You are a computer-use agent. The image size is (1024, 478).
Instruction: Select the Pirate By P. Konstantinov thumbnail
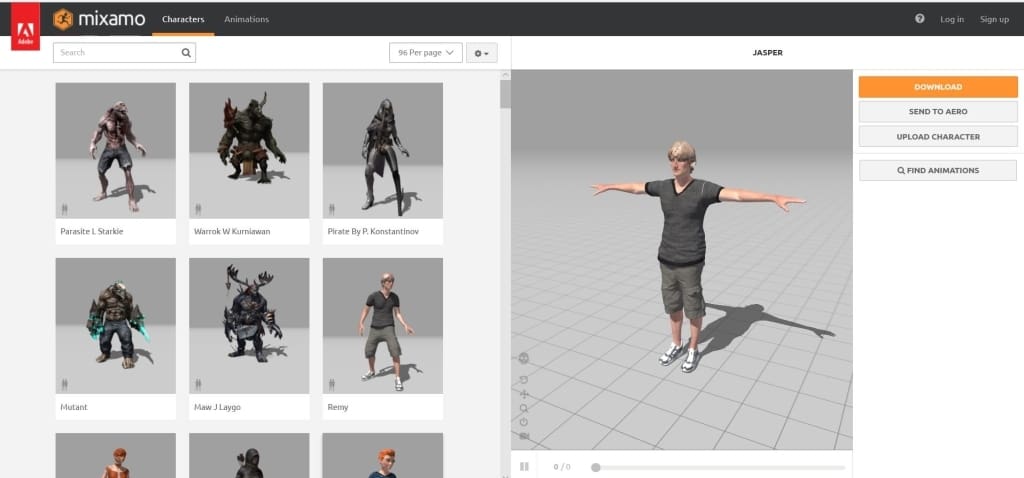(383, 150)
